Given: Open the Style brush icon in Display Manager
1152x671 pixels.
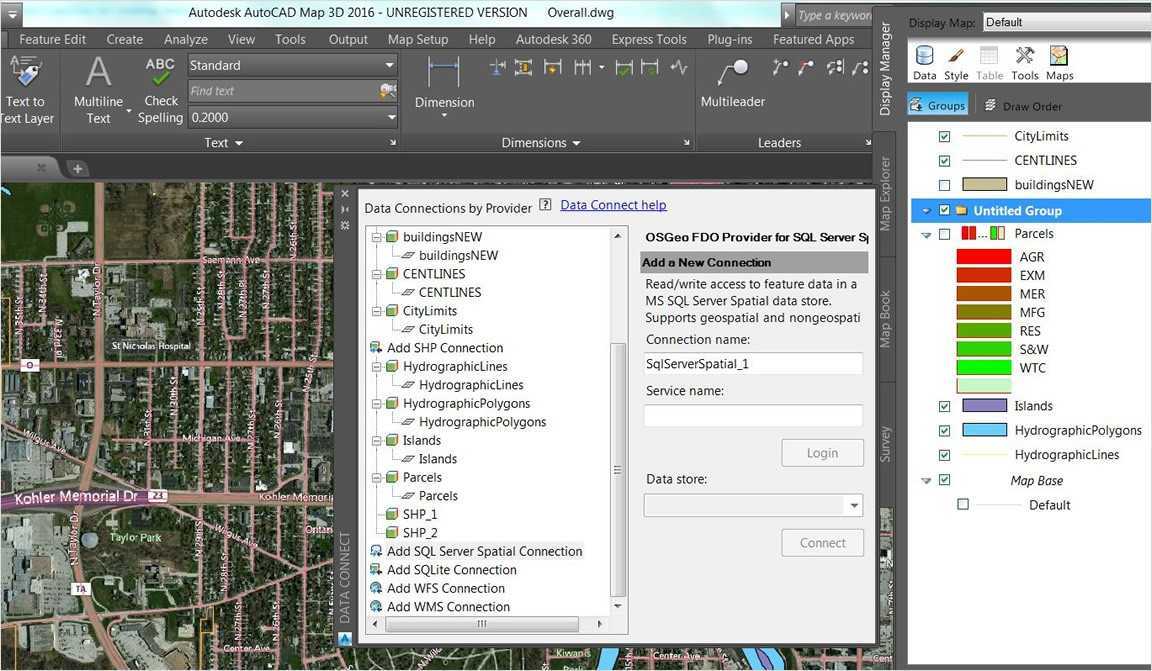Looking at the screenshot, I should 956,62.
